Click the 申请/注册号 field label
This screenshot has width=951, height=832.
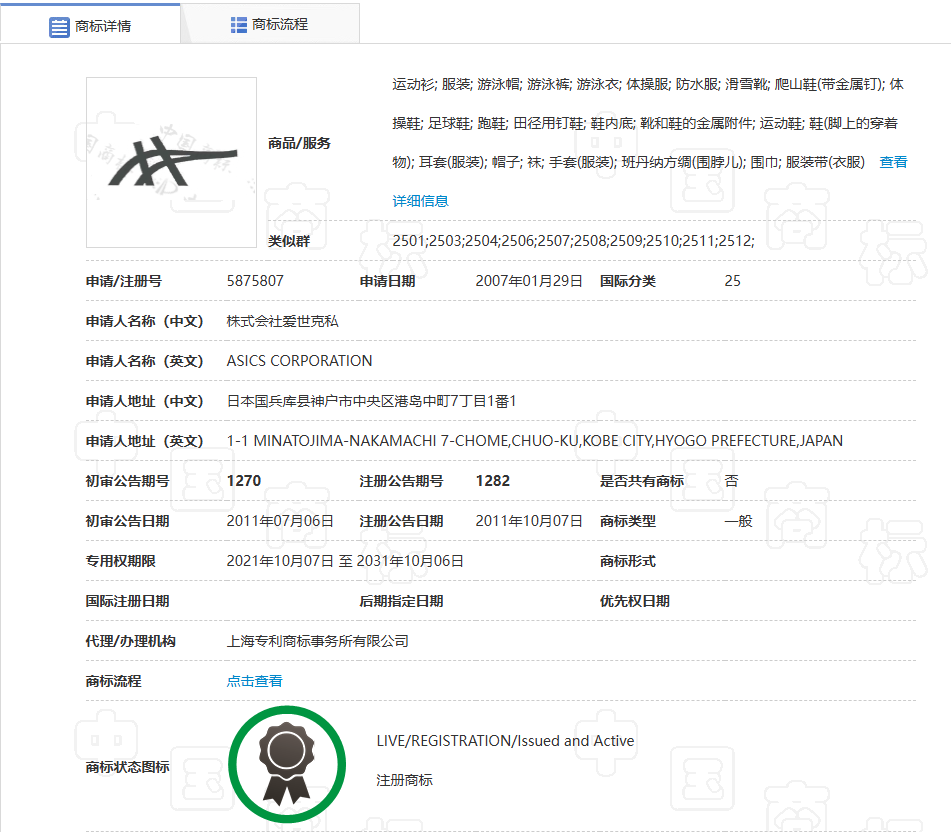point(124,281)
